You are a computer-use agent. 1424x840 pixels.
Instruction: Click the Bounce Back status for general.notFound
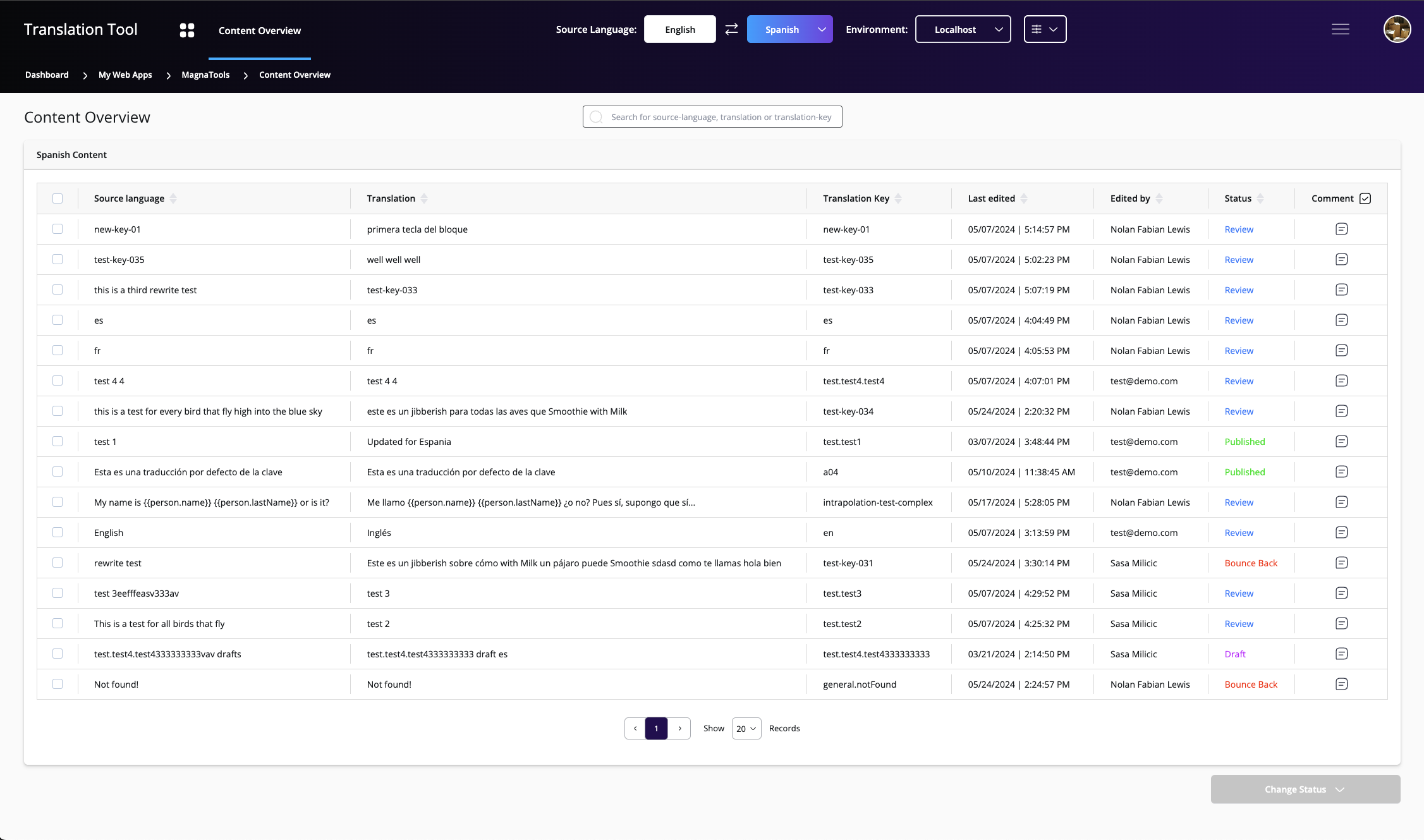[1250, 684]
